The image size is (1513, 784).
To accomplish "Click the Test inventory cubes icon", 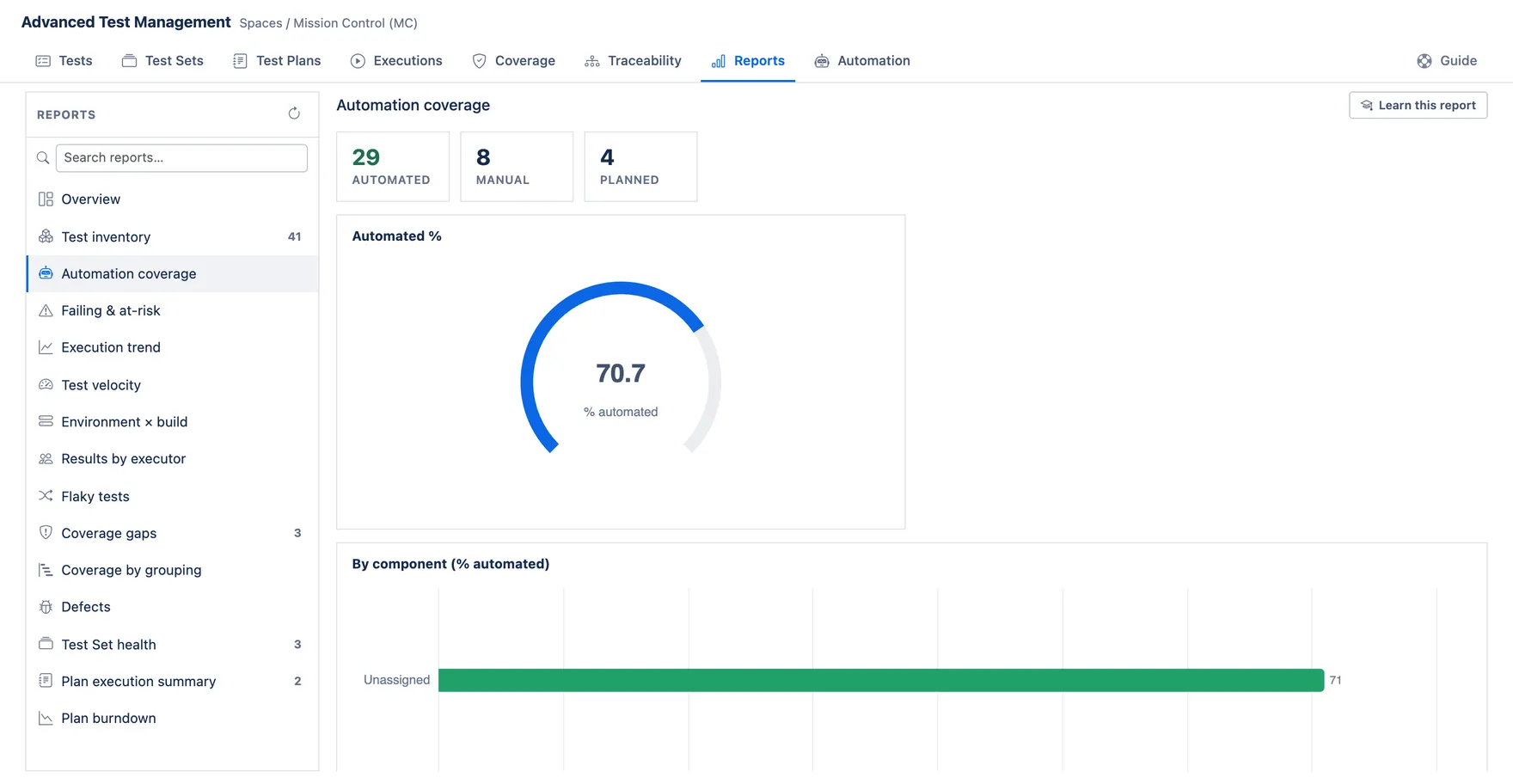I will pyautogui.click(x=46, y=236).
